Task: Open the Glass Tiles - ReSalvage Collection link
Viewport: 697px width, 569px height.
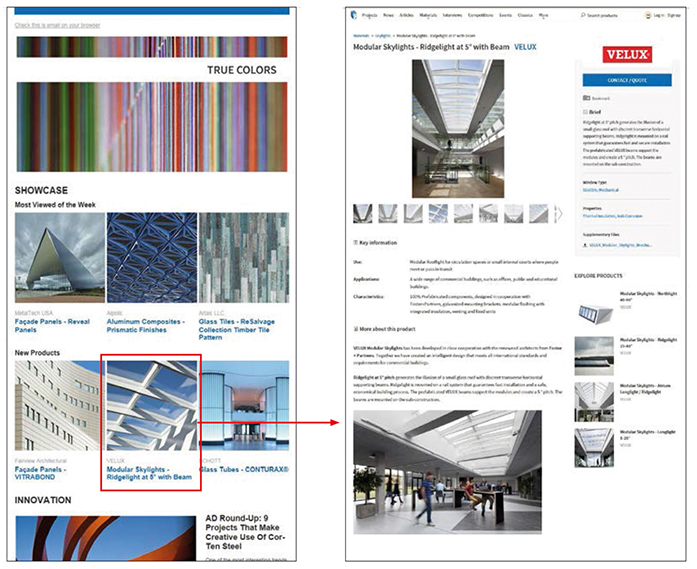Action: point(236,329)
